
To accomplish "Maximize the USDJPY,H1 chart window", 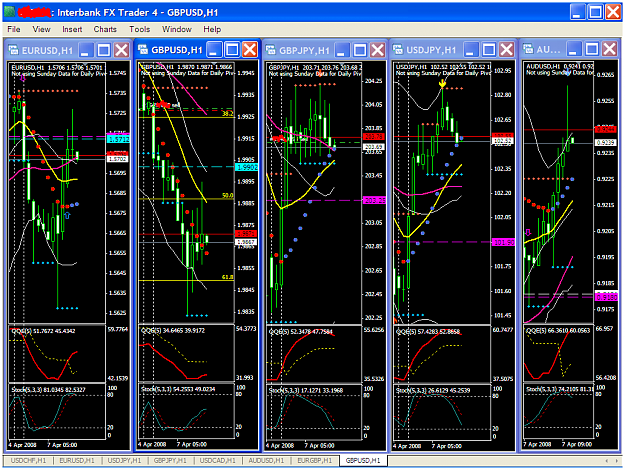I will click(489, 50).
